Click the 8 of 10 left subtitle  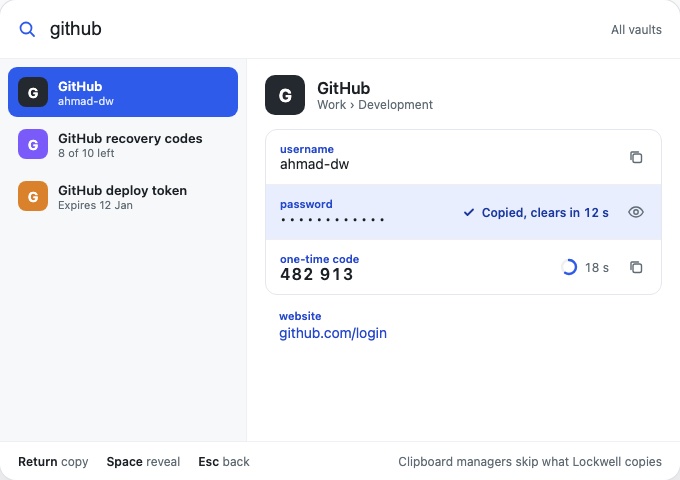(x=86, y=153)
